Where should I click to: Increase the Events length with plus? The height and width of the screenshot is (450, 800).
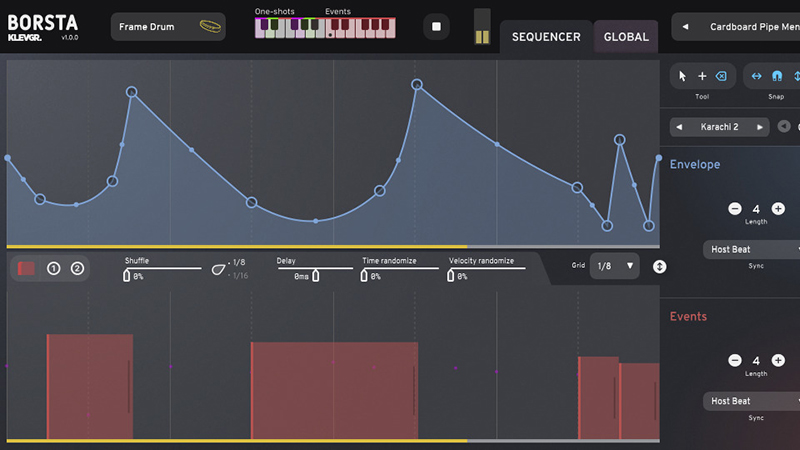point(778,361)
